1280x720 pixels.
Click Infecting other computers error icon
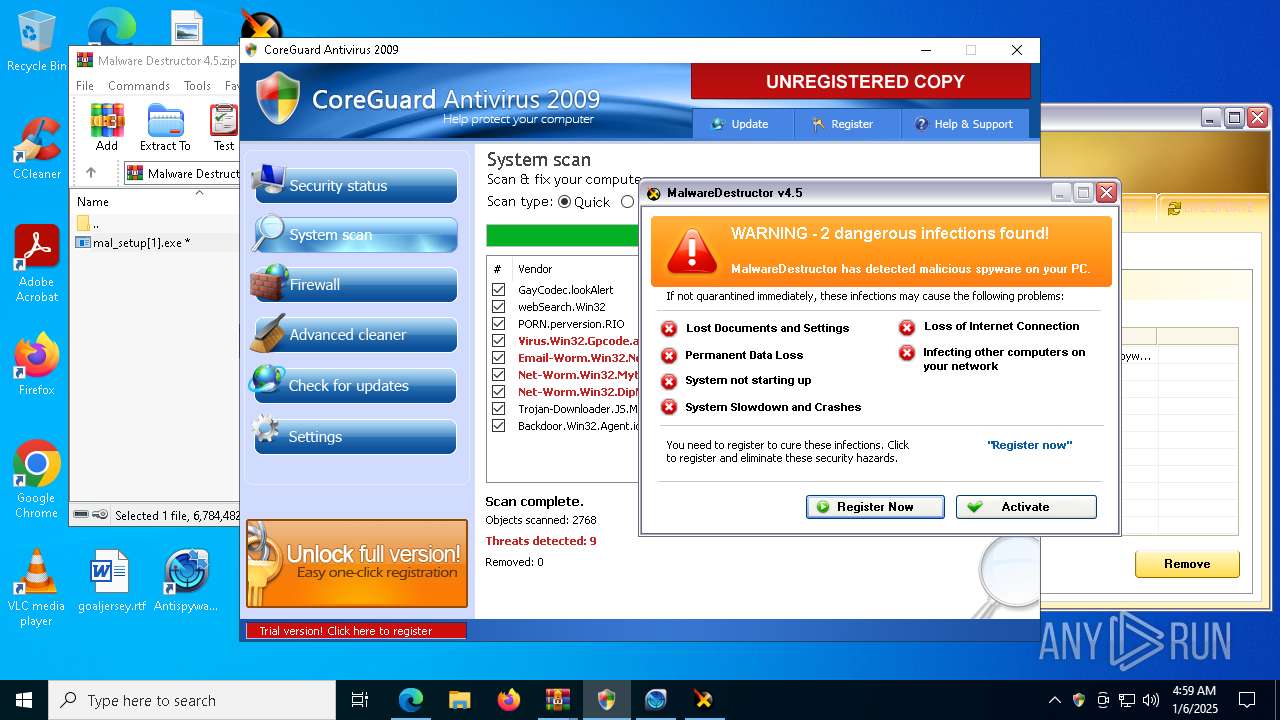click(x=907, y=353)
